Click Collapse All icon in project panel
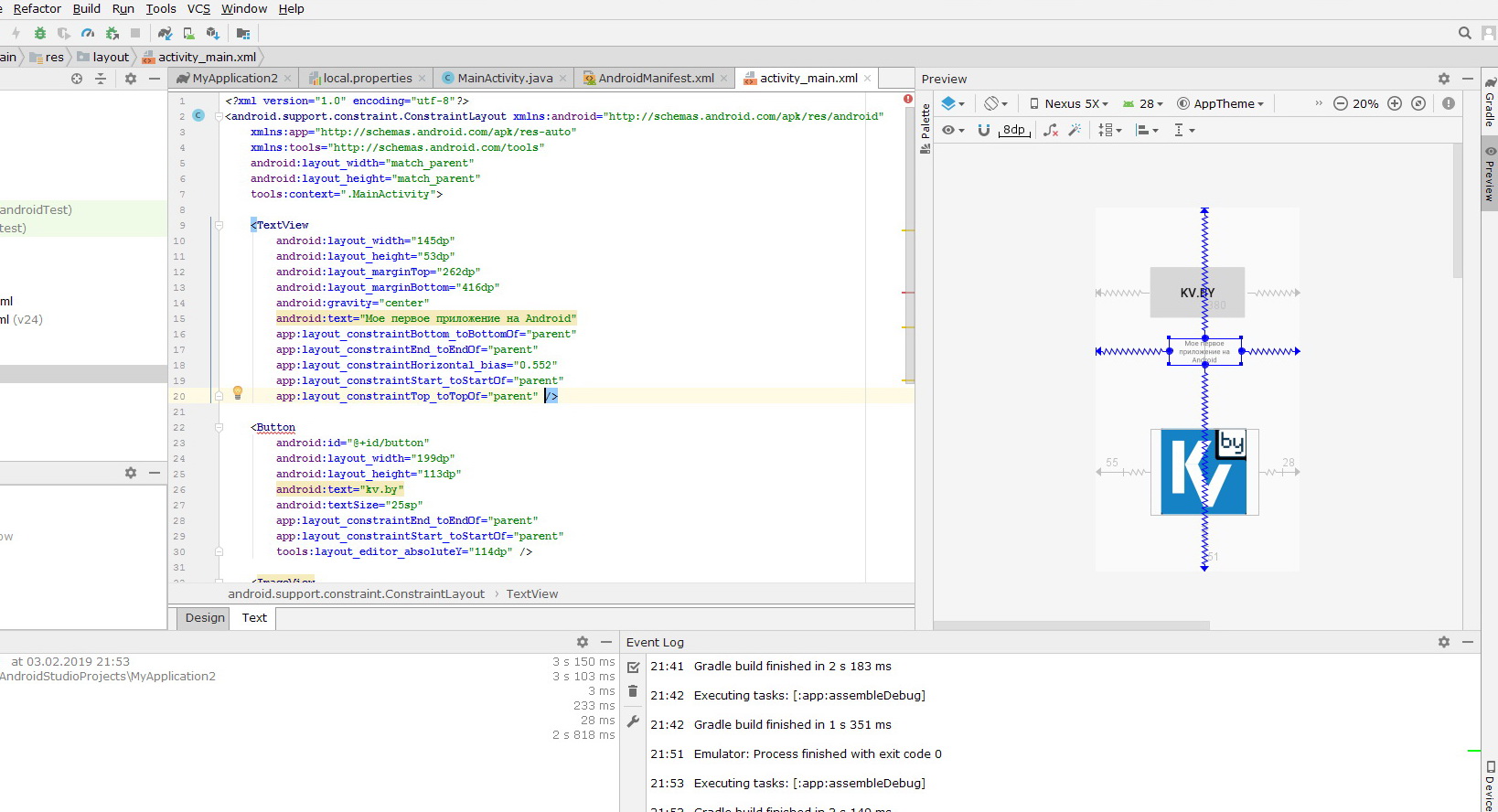This screenshot has width=1498, height=812. [x=101, y=79]
